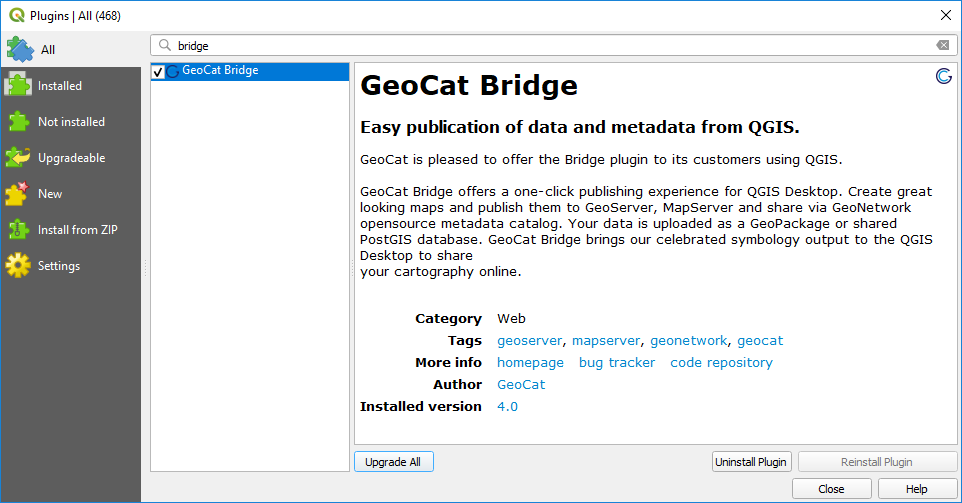
Task: Close the Plugins dialog window
Action: tap(945, 15)
